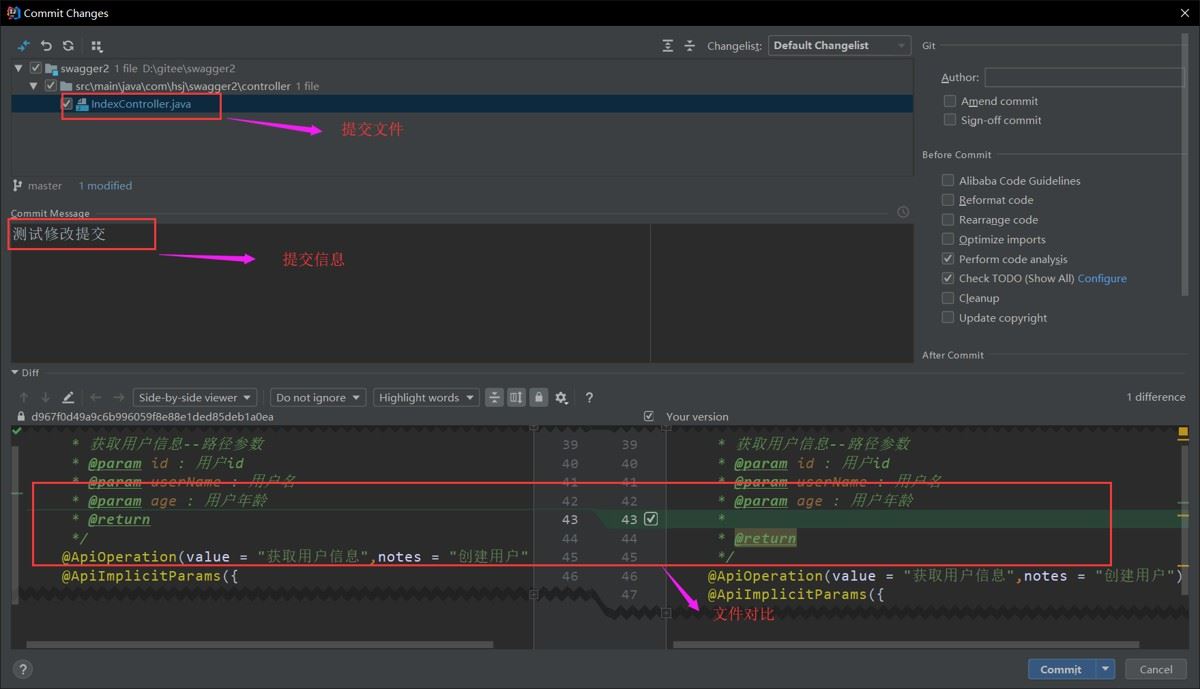Open the Side-by-side viewer dropdown
The width and height of the screenshot is (1200, 689).
point(196,398)
